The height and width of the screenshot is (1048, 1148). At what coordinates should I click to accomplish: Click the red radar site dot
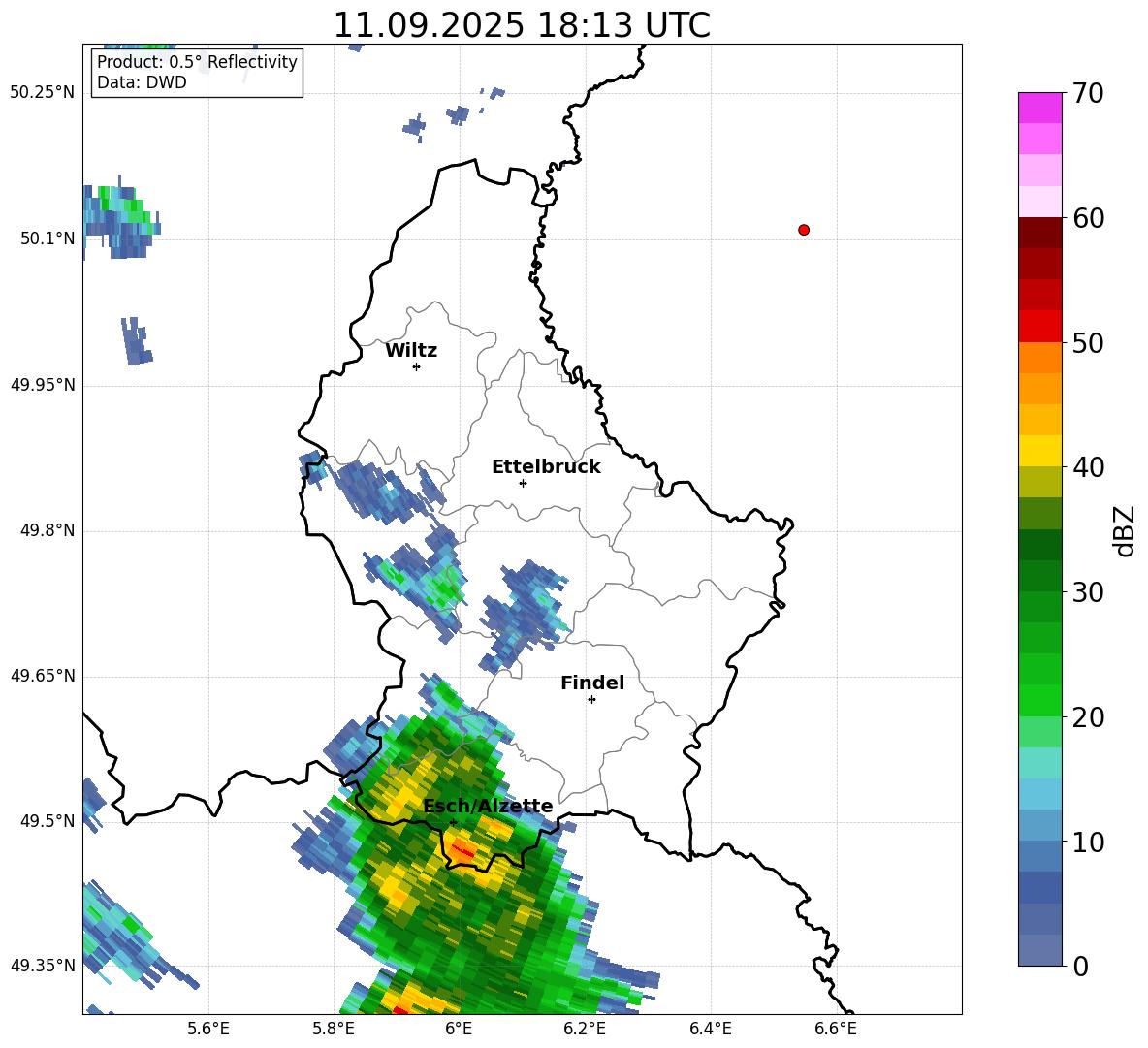click(804, 230)
